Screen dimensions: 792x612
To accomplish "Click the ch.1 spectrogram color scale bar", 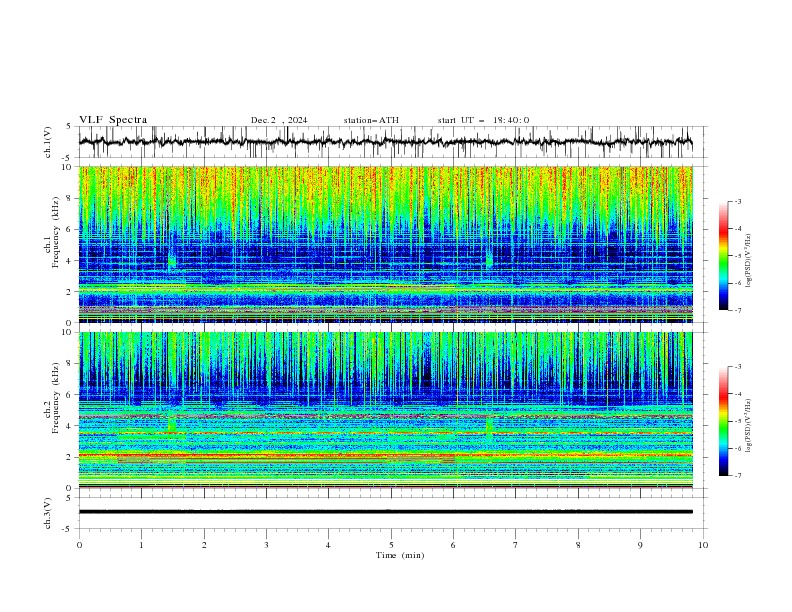I will point(723,256).
